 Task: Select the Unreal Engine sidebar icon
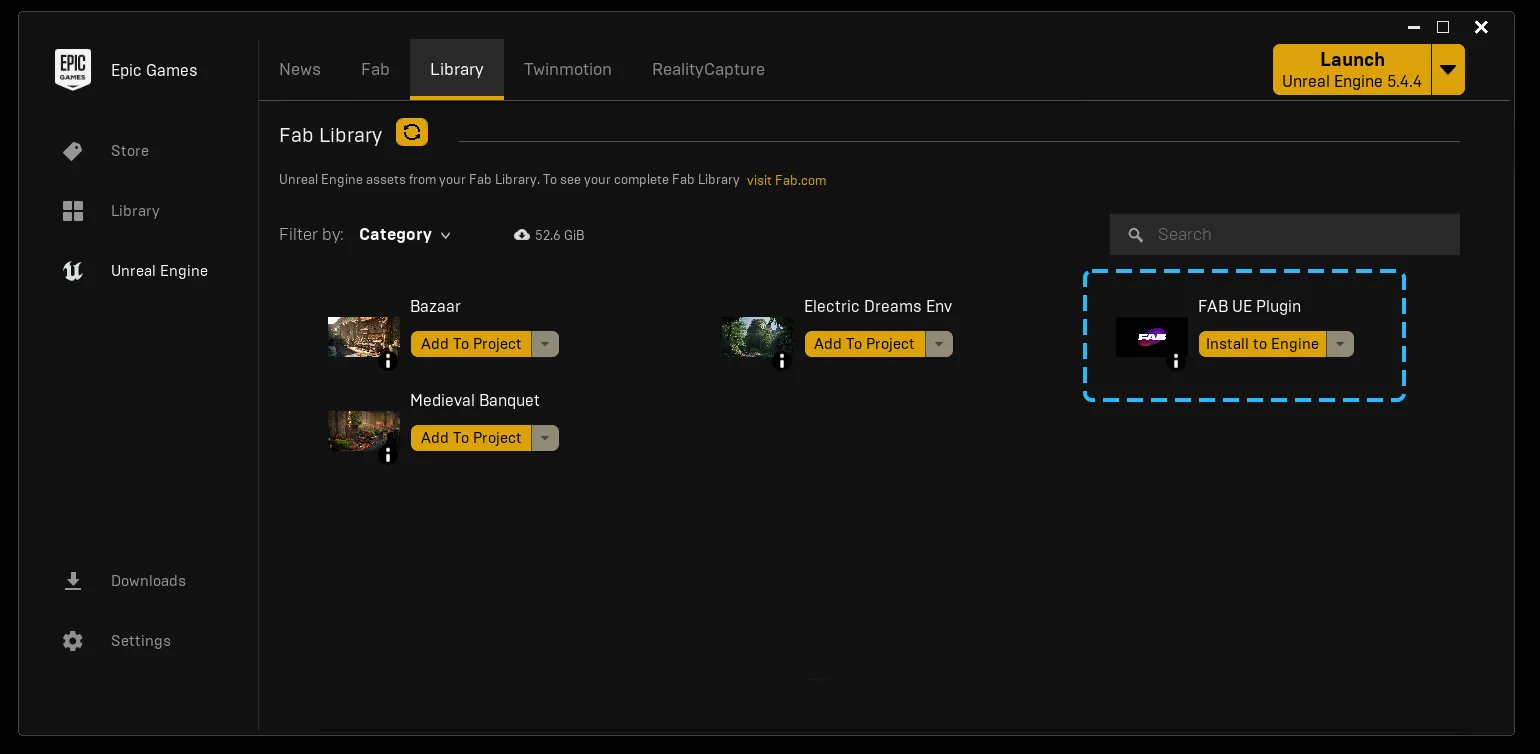pos(72,271)
